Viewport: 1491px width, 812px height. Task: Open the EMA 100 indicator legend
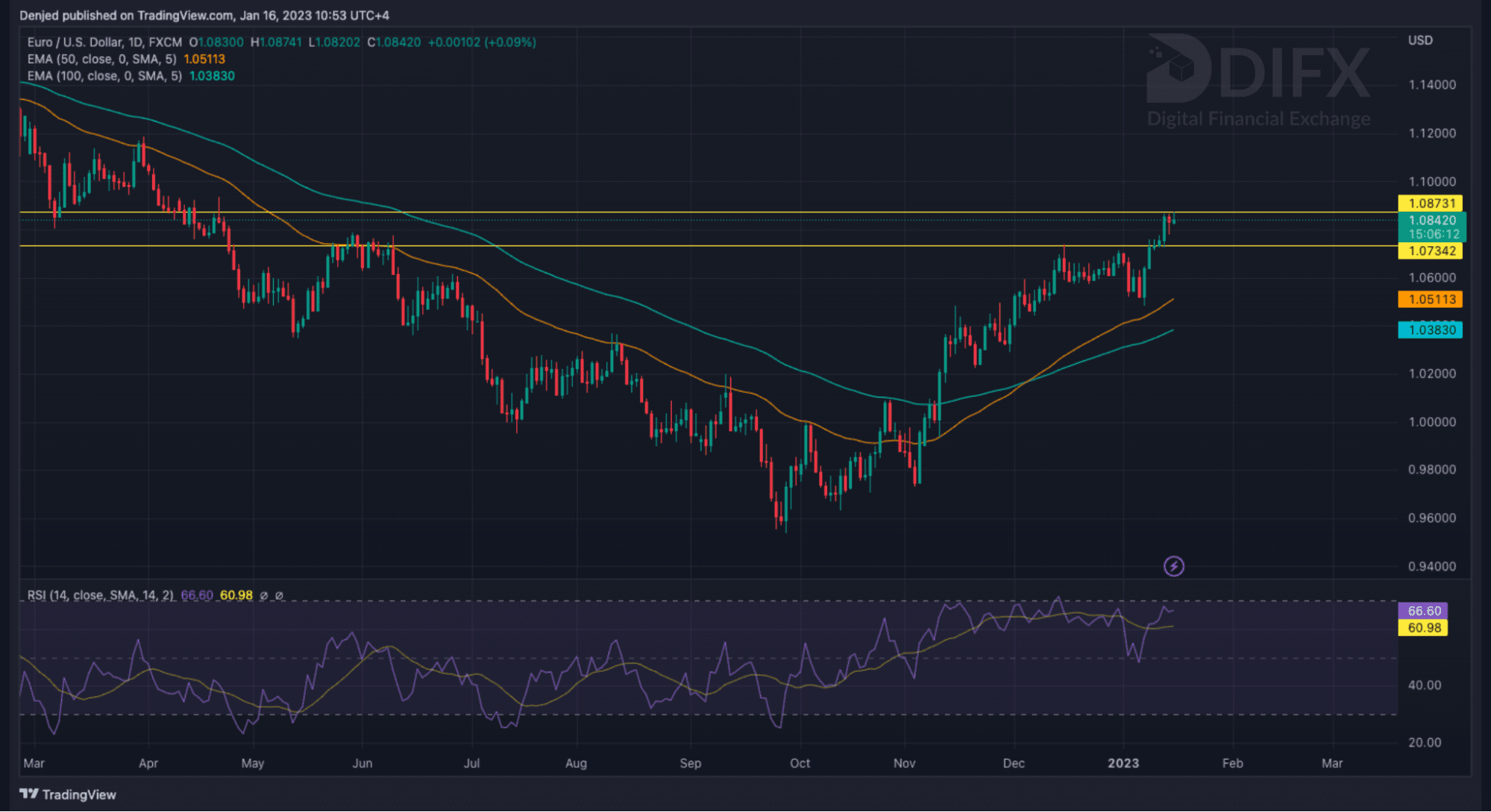(x=104, y=76)
